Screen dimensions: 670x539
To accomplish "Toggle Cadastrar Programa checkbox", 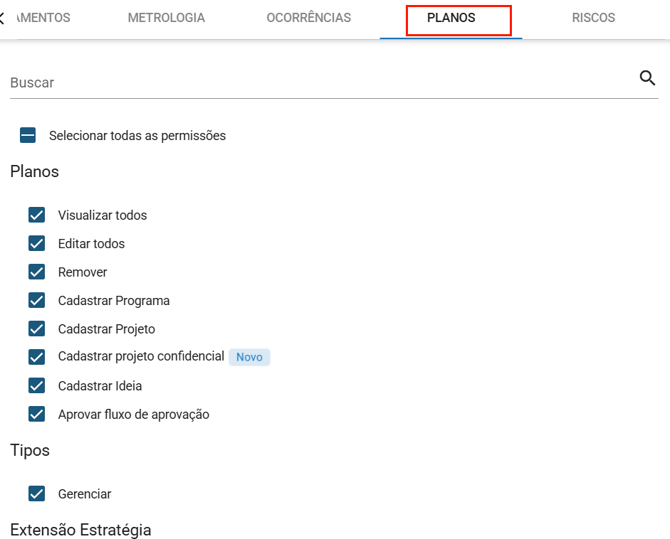I will (37, 300).
